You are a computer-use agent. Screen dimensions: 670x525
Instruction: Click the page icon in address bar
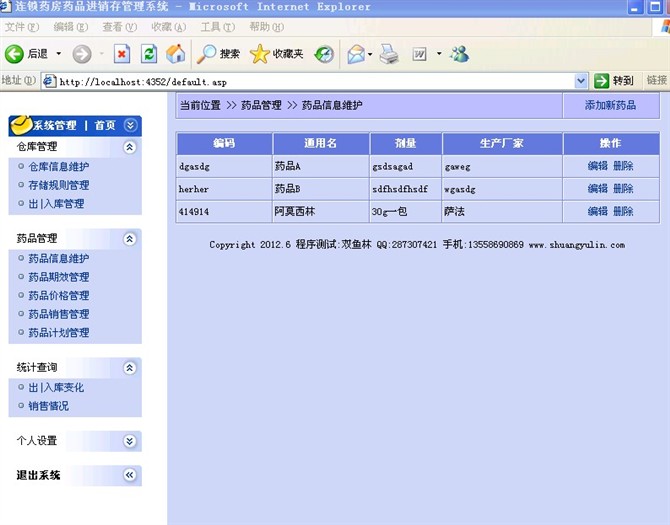50,81
